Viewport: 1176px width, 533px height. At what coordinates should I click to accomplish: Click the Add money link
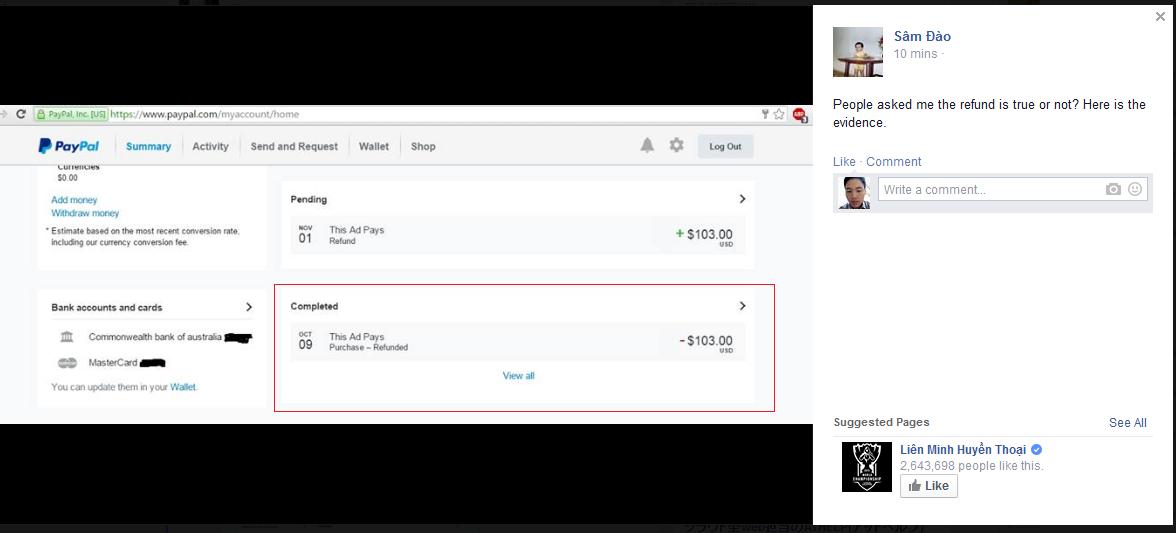click(x=74, y=200)
